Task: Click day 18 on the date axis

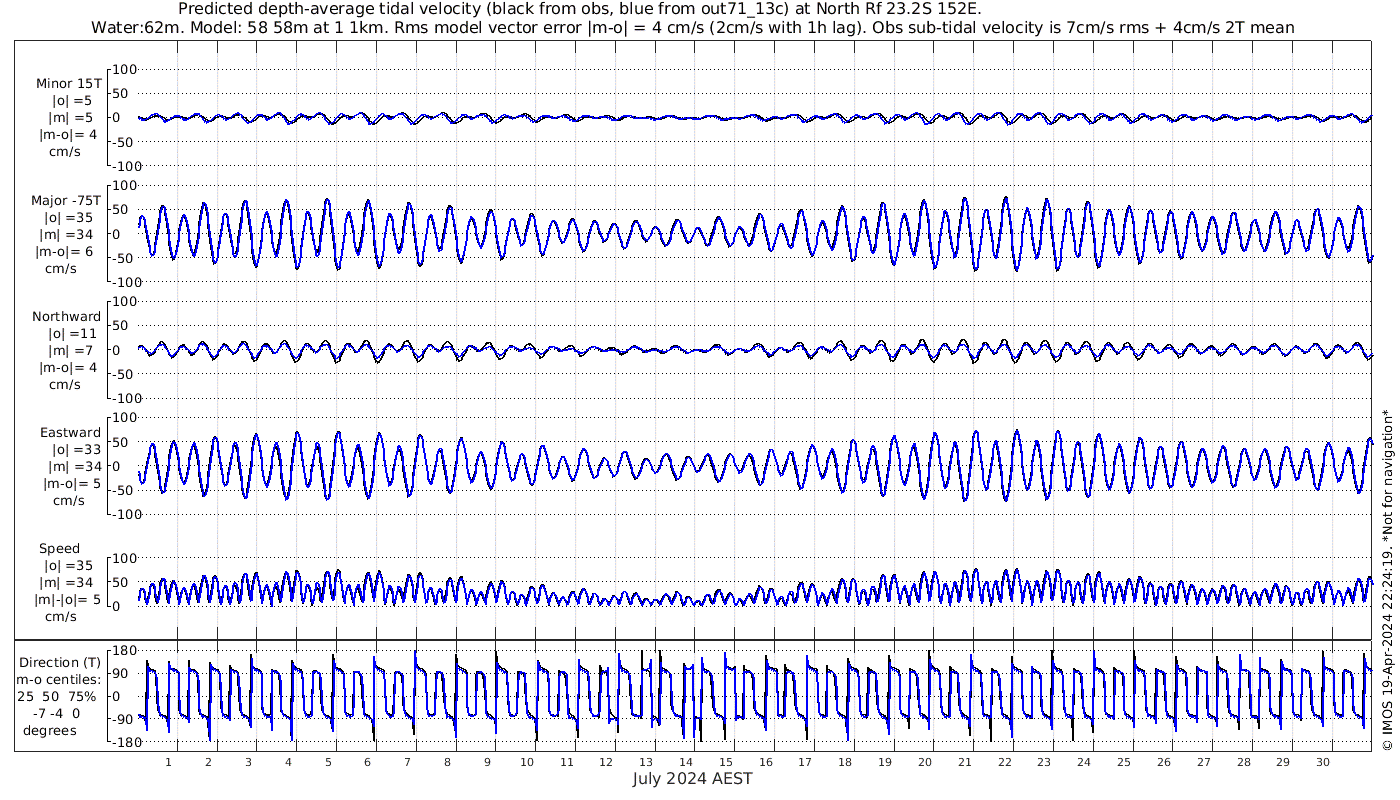Action: [x=845, y=762]
